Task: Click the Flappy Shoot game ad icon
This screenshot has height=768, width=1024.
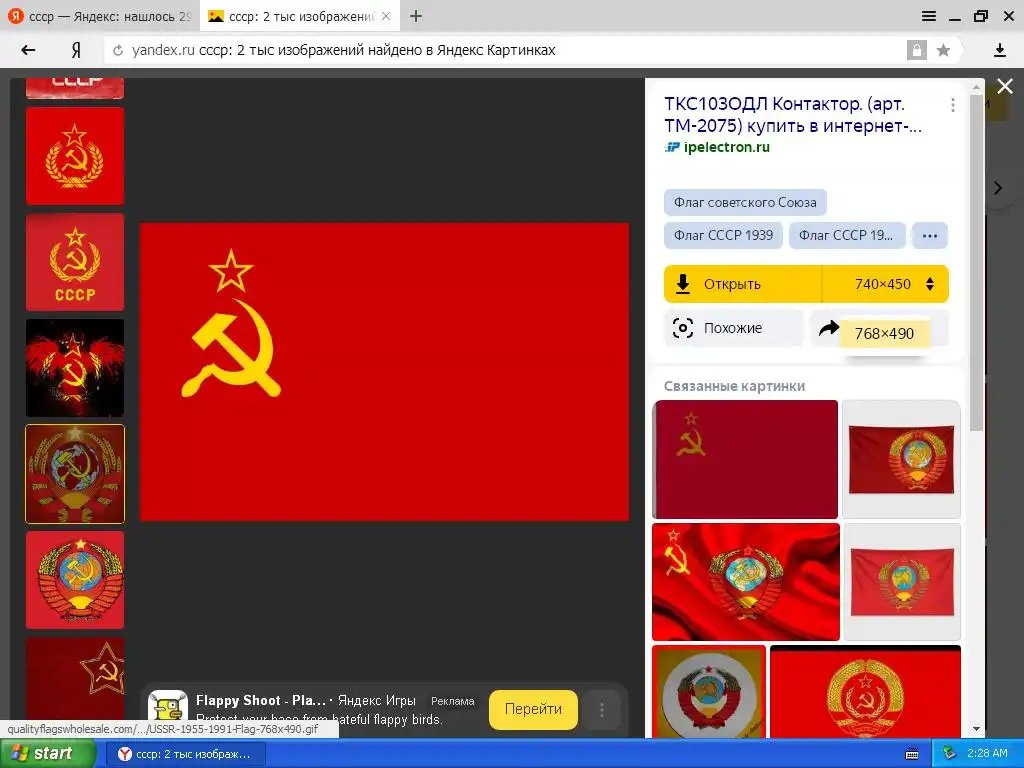Action: point(167,711)
